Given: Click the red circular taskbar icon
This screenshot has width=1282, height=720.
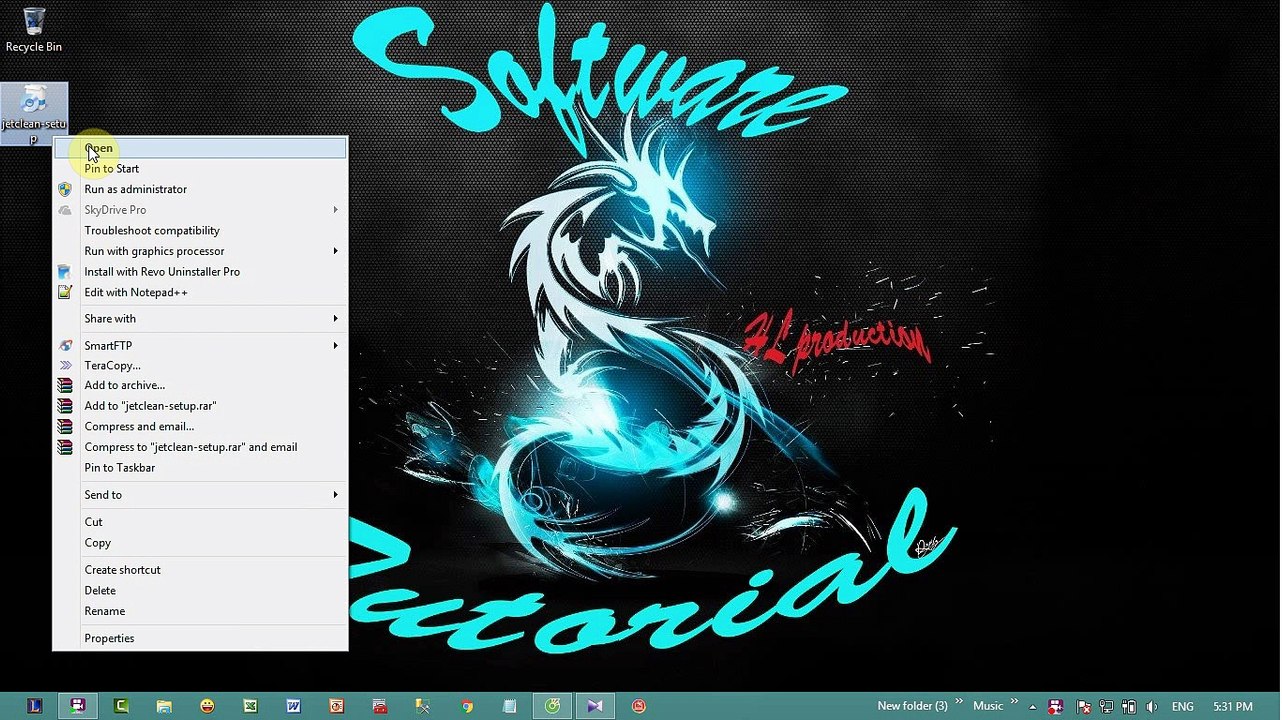Looking at the screenshot, I should point(639,706).
